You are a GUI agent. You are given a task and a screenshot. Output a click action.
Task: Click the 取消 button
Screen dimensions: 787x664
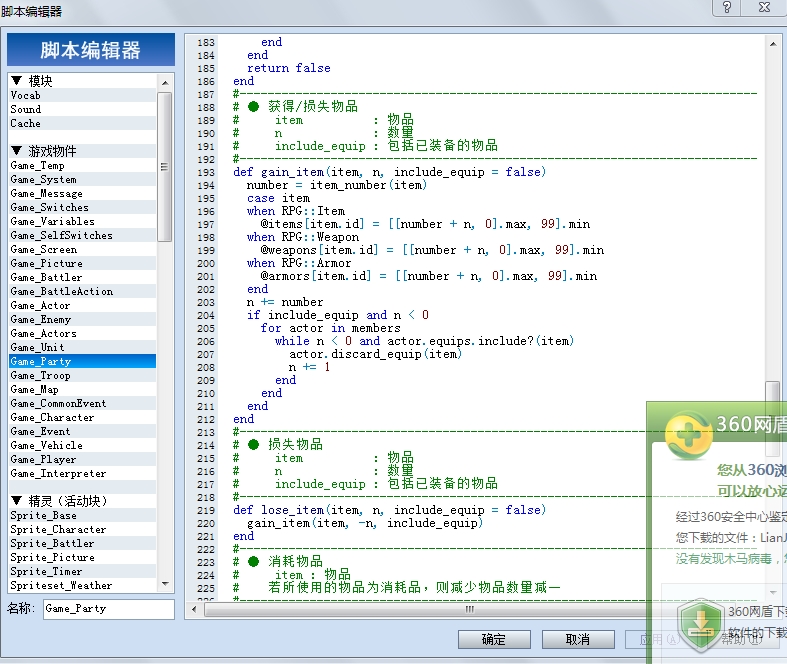pyautogui.click(x=578, y=639)
